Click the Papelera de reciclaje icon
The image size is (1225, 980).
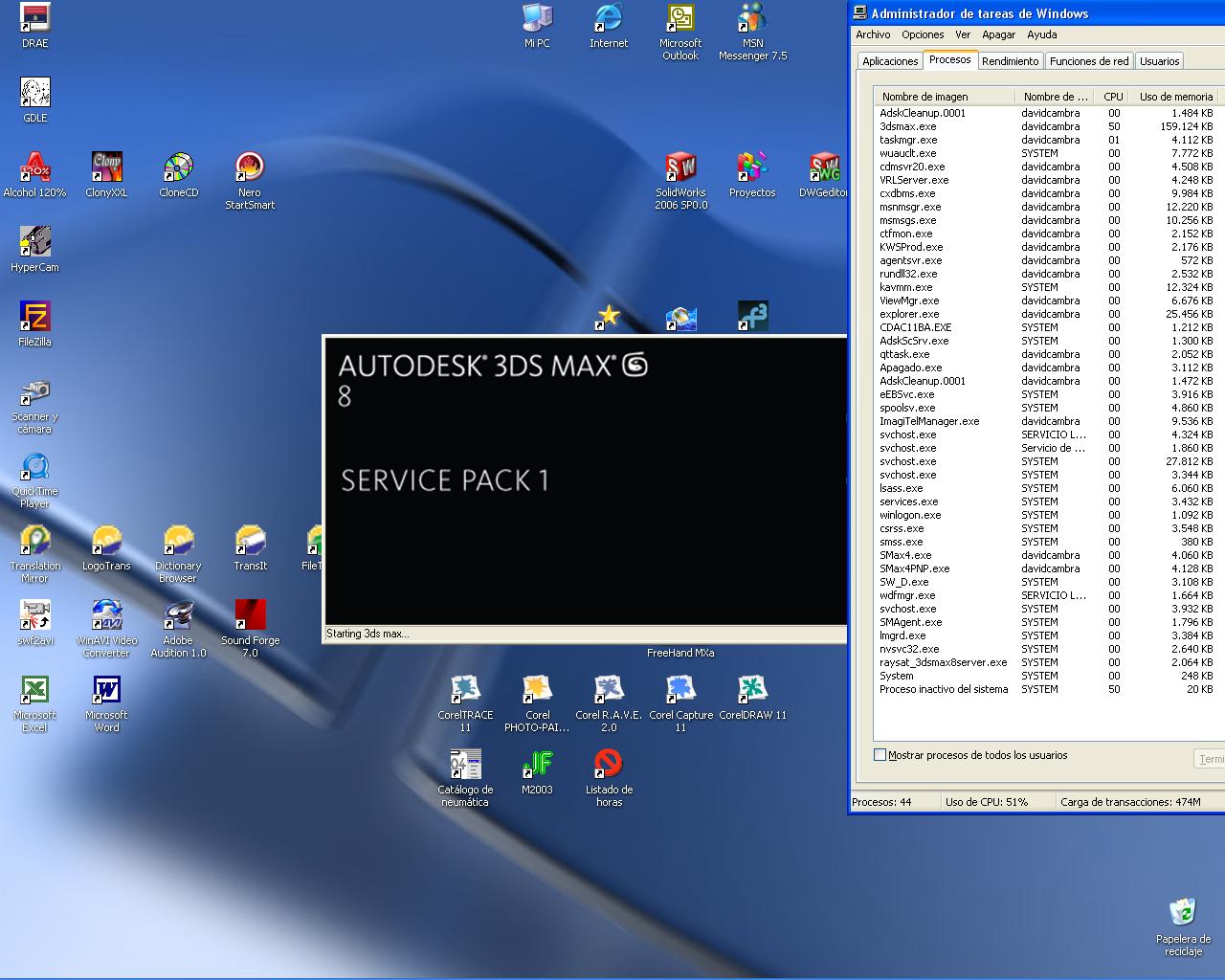[1183, 927]
